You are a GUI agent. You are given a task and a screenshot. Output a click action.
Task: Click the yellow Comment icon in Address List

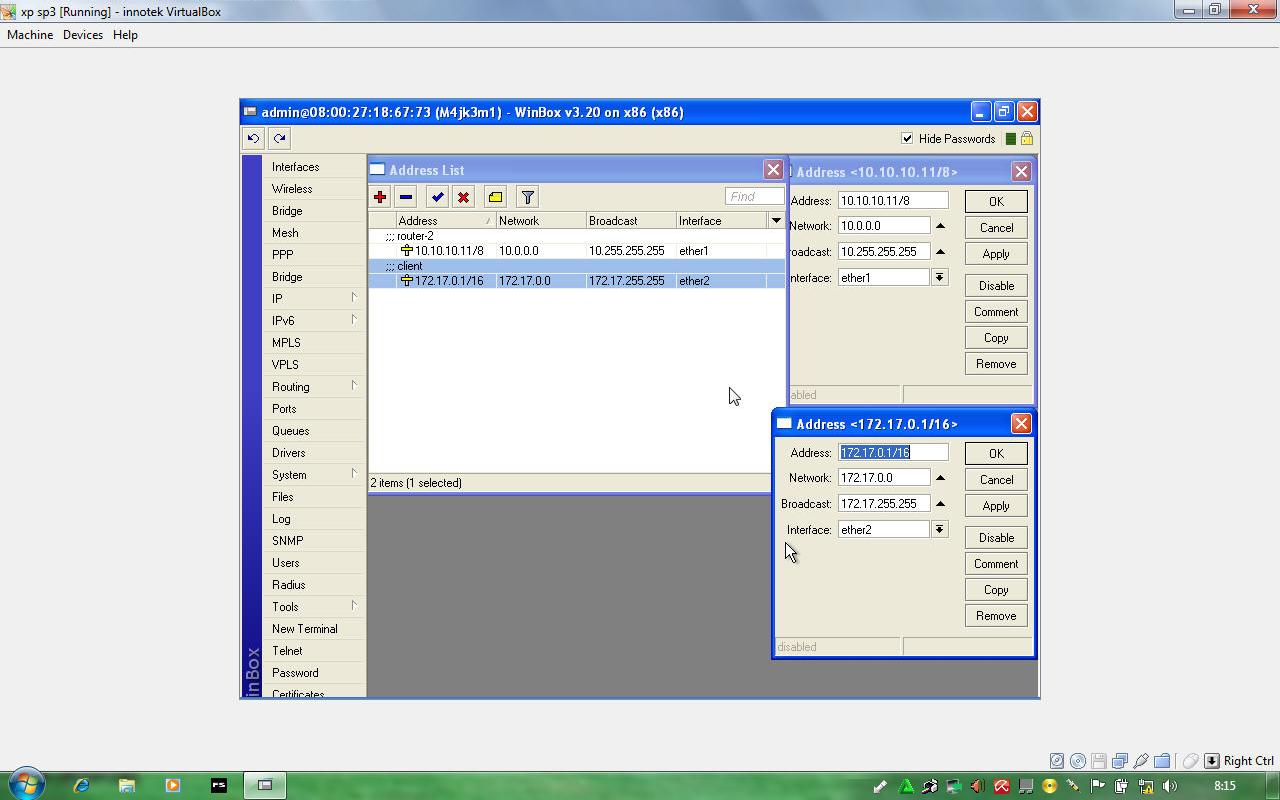pyautogui.click(x=495, y=197)
